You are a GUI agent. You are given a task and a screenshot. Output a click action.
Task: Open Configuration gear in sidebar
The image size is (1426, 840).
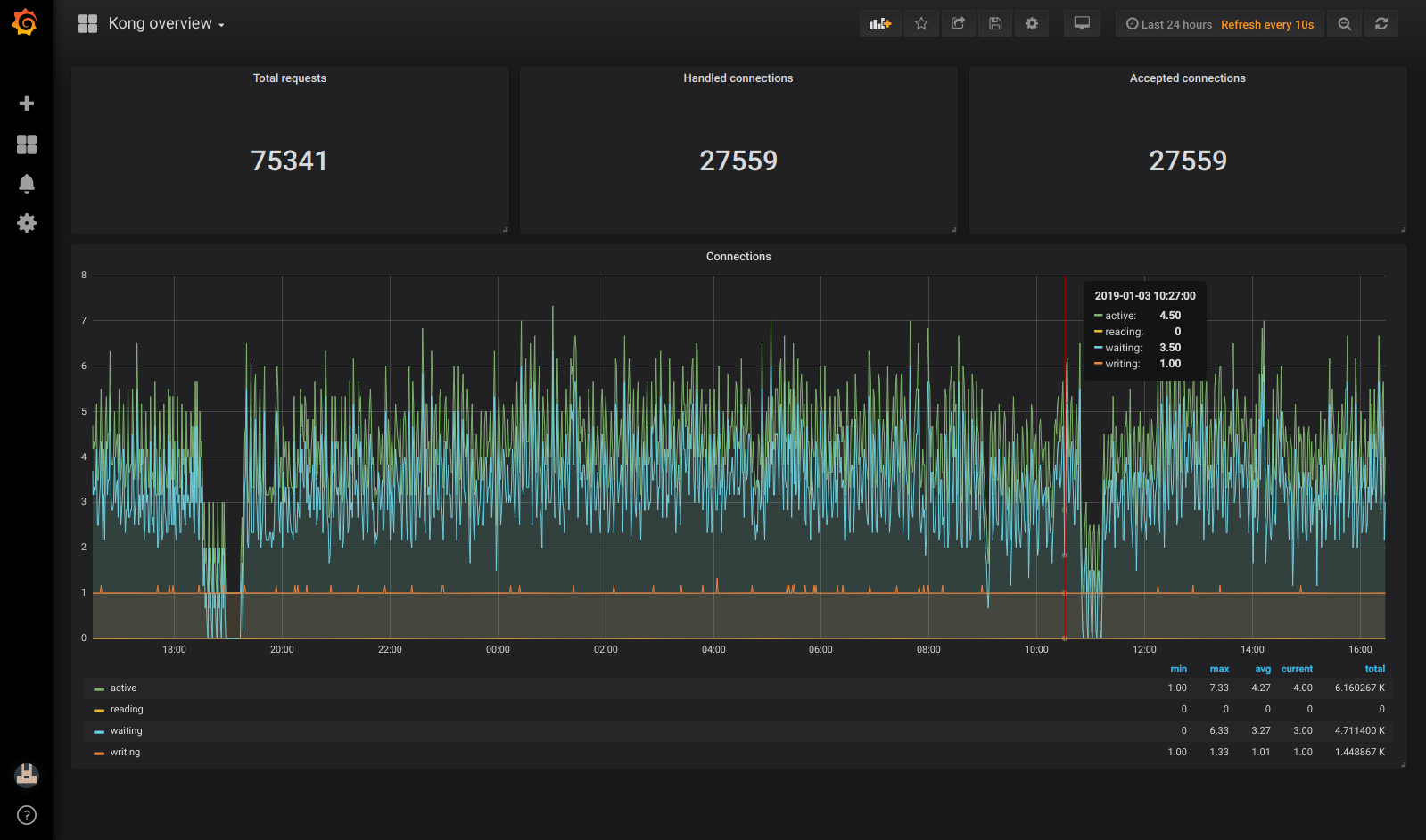27,223
